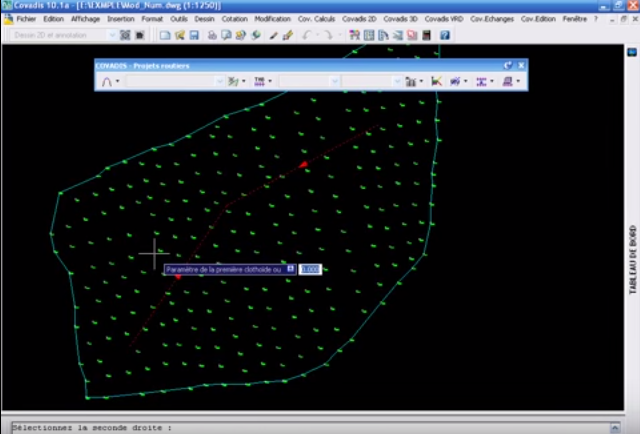This screenshot has width=640, height=434.
Task: Click the New drawing icon
Action: pyautogui.click(x=165, y=35)
